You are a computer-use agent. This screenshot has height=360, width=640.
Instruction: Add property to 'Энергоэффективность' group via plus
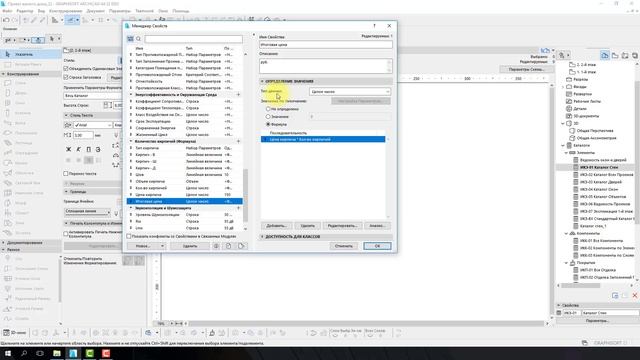click(x=238, y=94)
